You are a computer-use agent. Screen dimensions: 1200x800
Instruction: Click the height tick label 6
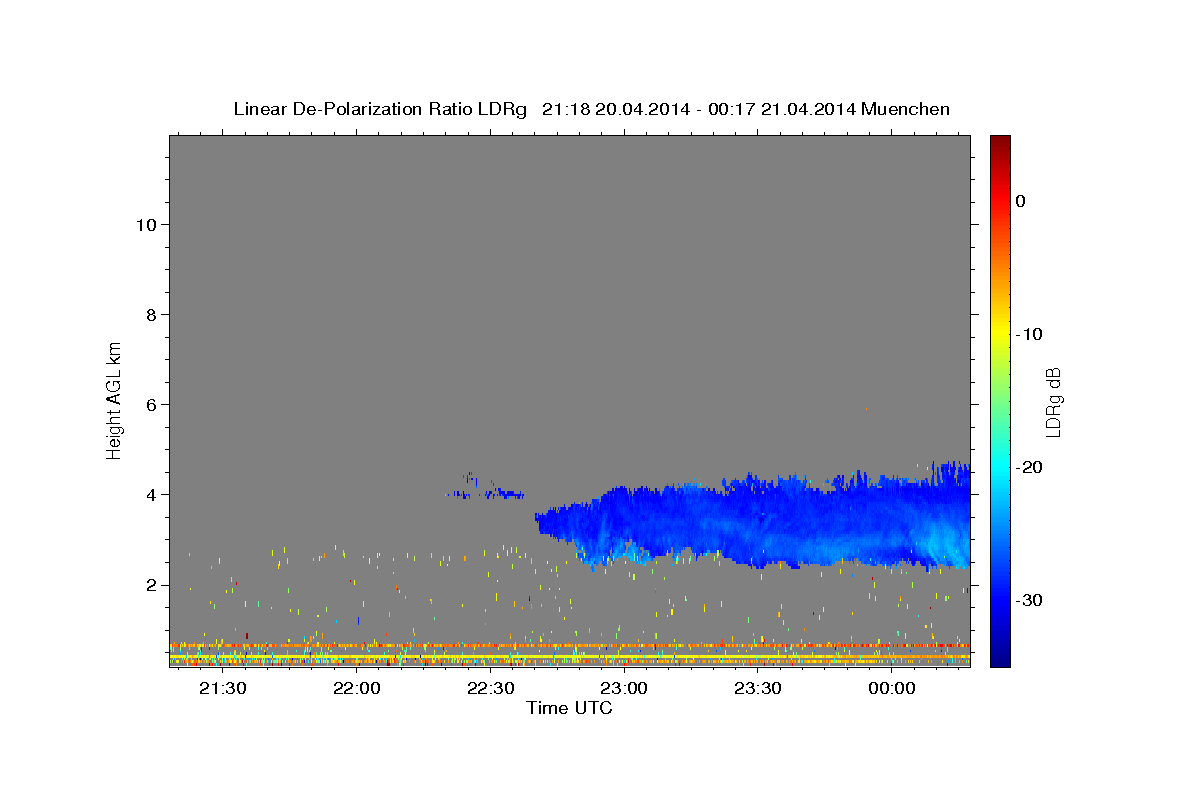(149, 405)
